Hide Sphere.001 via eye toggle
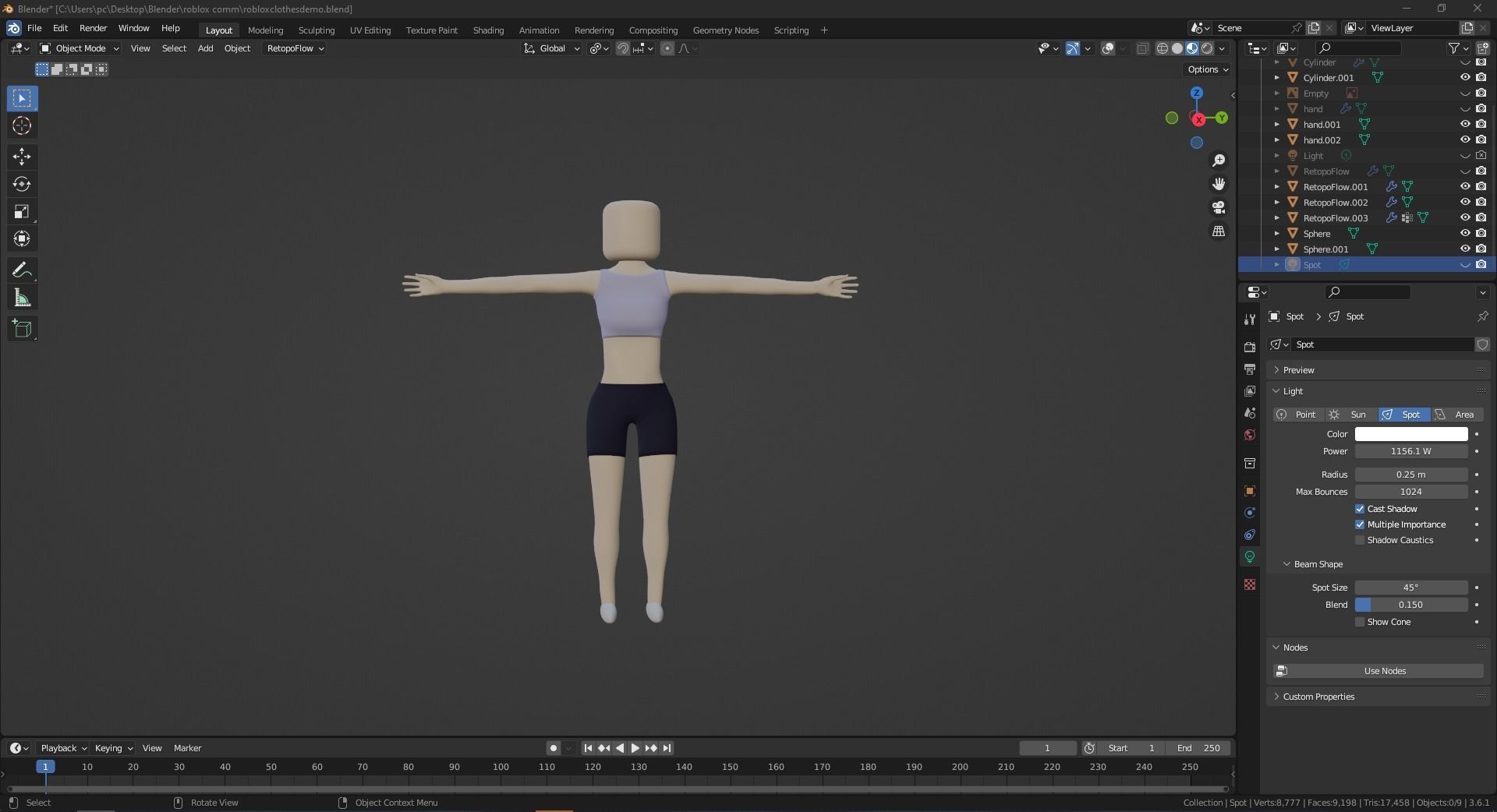This screenshot has width=1497, height=812. click(x=1465, y=249)
